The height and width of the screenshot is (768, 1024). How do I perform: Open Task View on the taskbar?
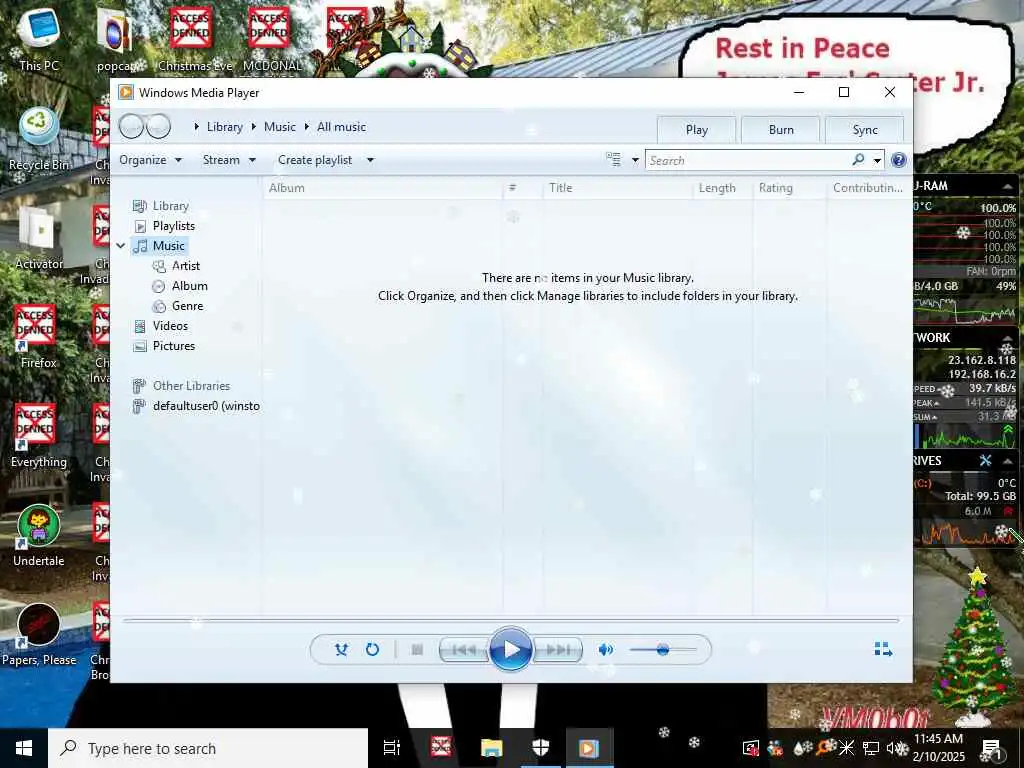click(x=392, y=748)
